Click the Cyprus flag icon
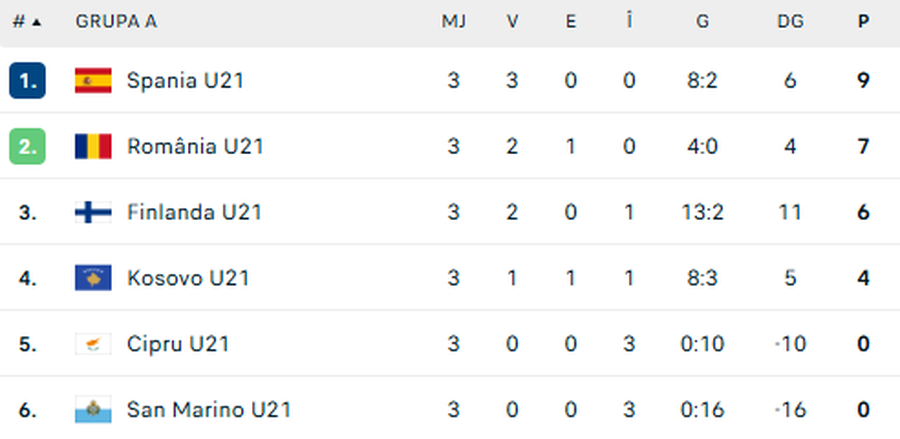This screenshot has height=439, width=900. pos(93,344)
